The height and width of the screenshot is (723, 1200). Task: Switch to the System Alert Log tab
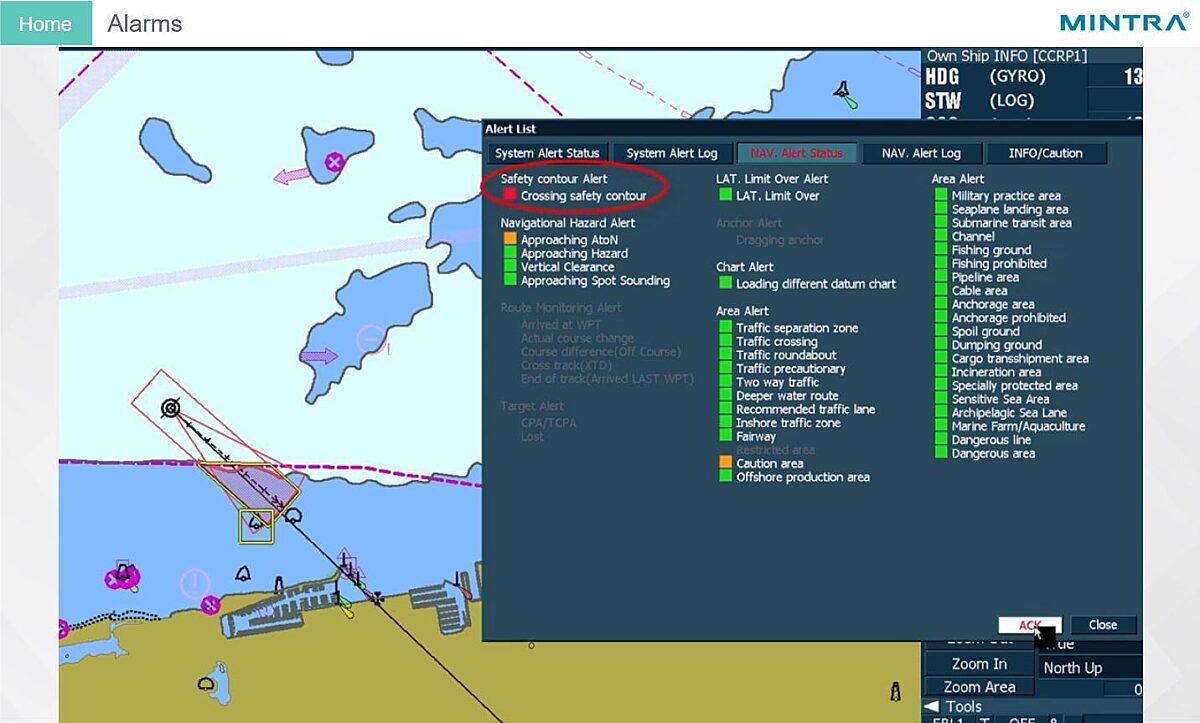click(x=672, y=153)
